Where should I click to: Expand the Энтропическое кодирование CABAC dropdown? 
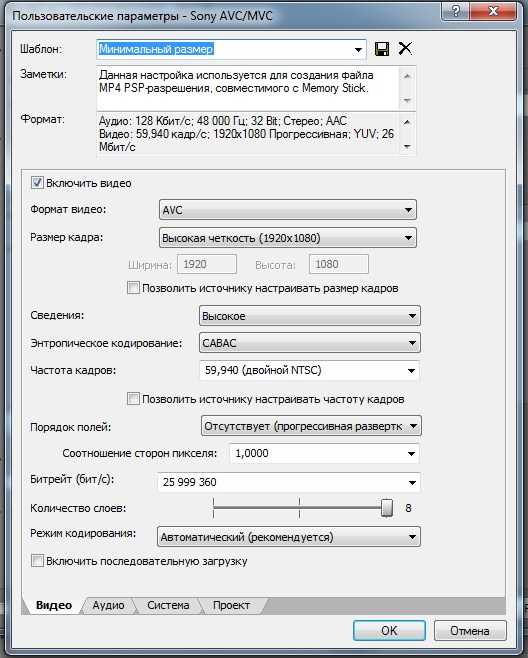pyautogui.click(x=310, y=343)
